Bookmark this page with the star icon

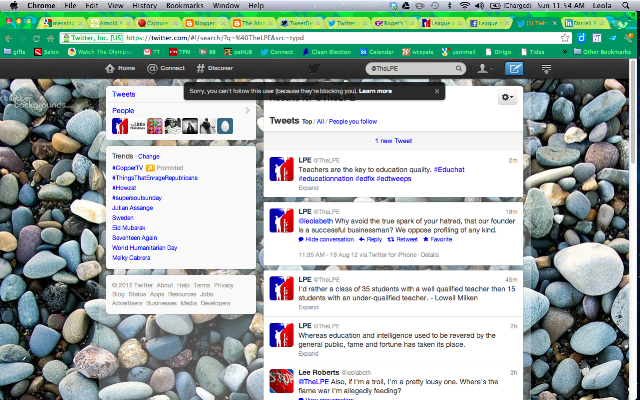pyautogui.click(x=565, y=38)
